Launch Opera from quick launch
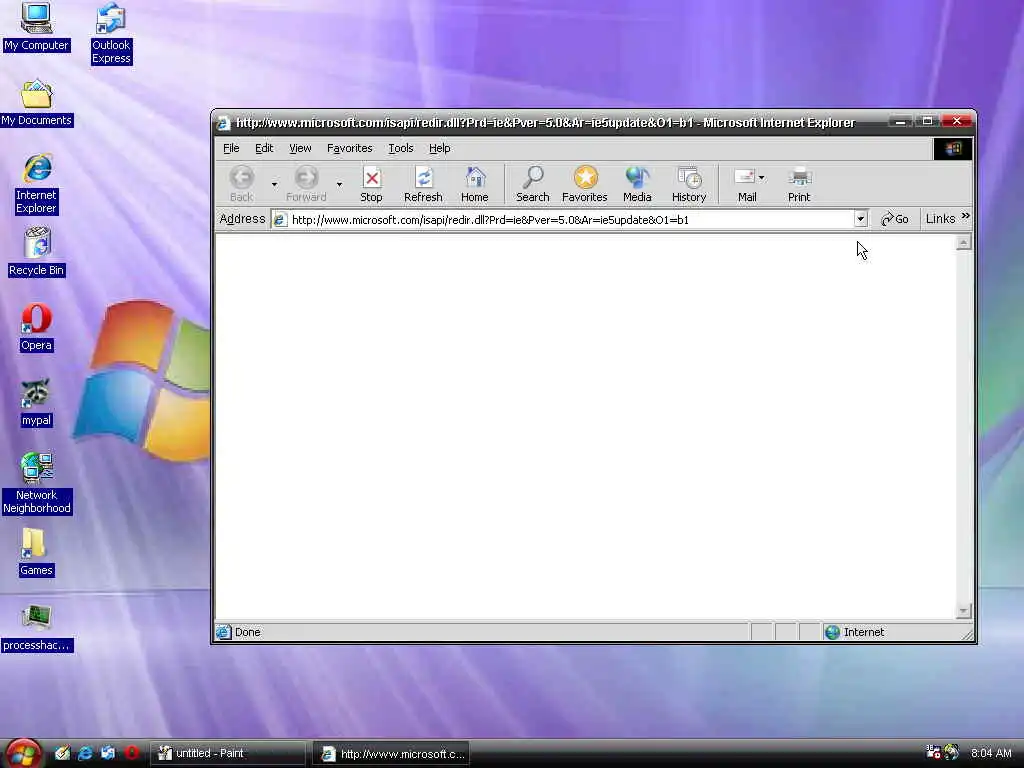1024x768 pixels. [132, 753]
